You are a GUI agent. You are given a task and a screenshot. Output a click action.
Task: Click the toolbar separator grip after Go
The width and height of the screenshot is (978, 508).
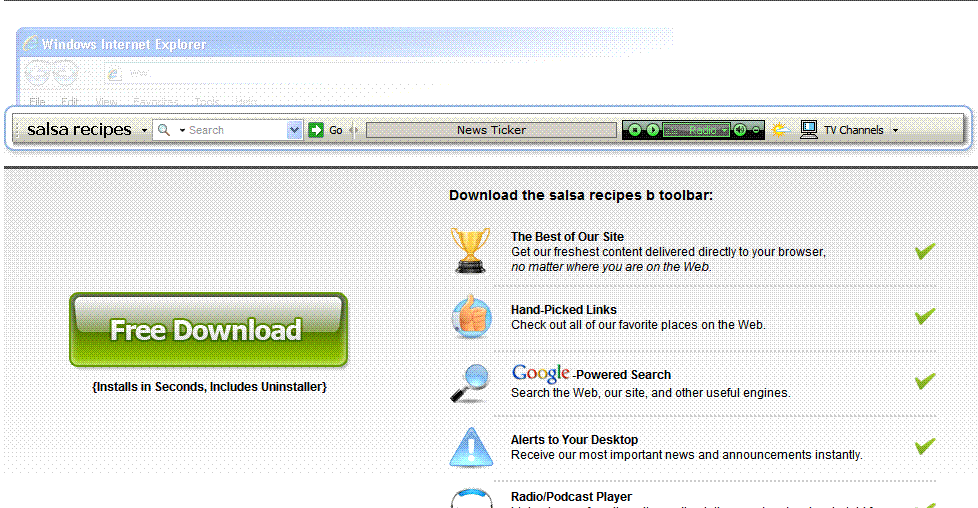coord(354,130)
